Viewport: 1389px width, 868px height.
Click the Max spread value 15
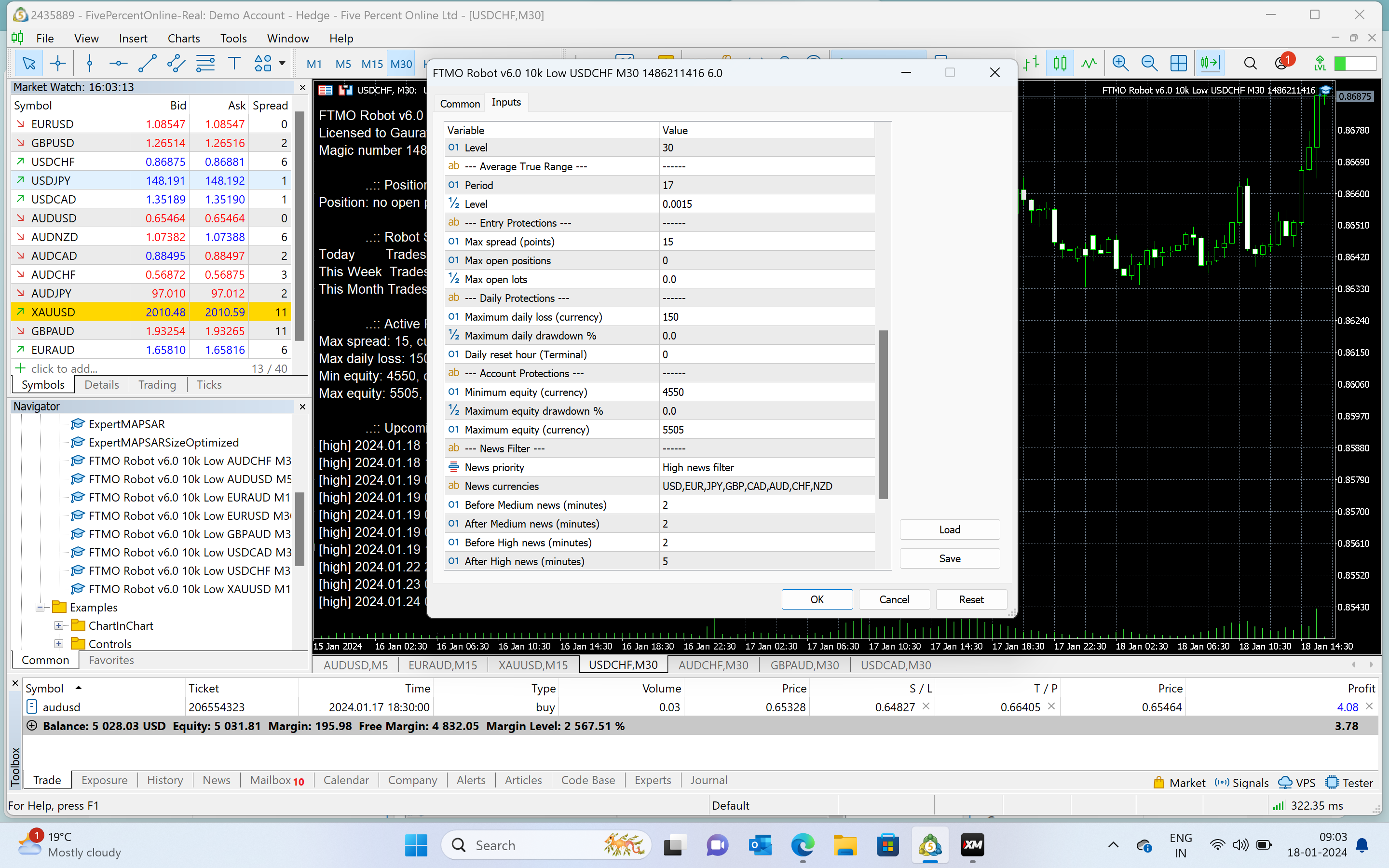click(767, 242)
